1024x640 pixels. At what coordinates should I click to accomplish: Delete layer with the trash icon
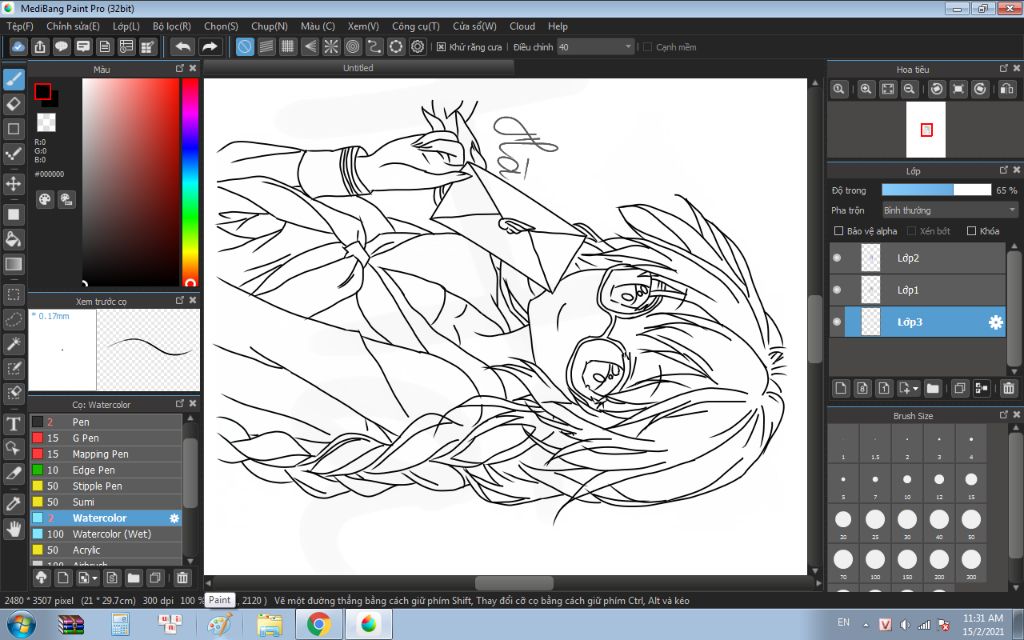pos(1008,388)
